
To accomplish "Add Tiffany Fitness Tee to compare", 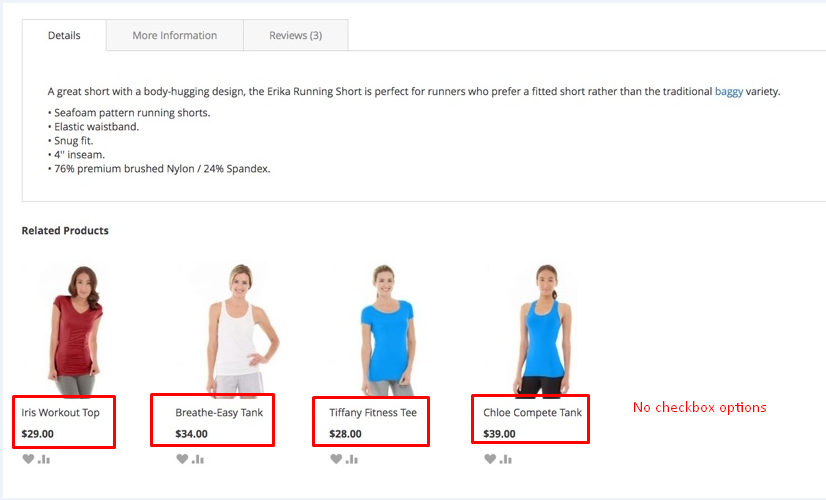I will click(x=352, y=459).
